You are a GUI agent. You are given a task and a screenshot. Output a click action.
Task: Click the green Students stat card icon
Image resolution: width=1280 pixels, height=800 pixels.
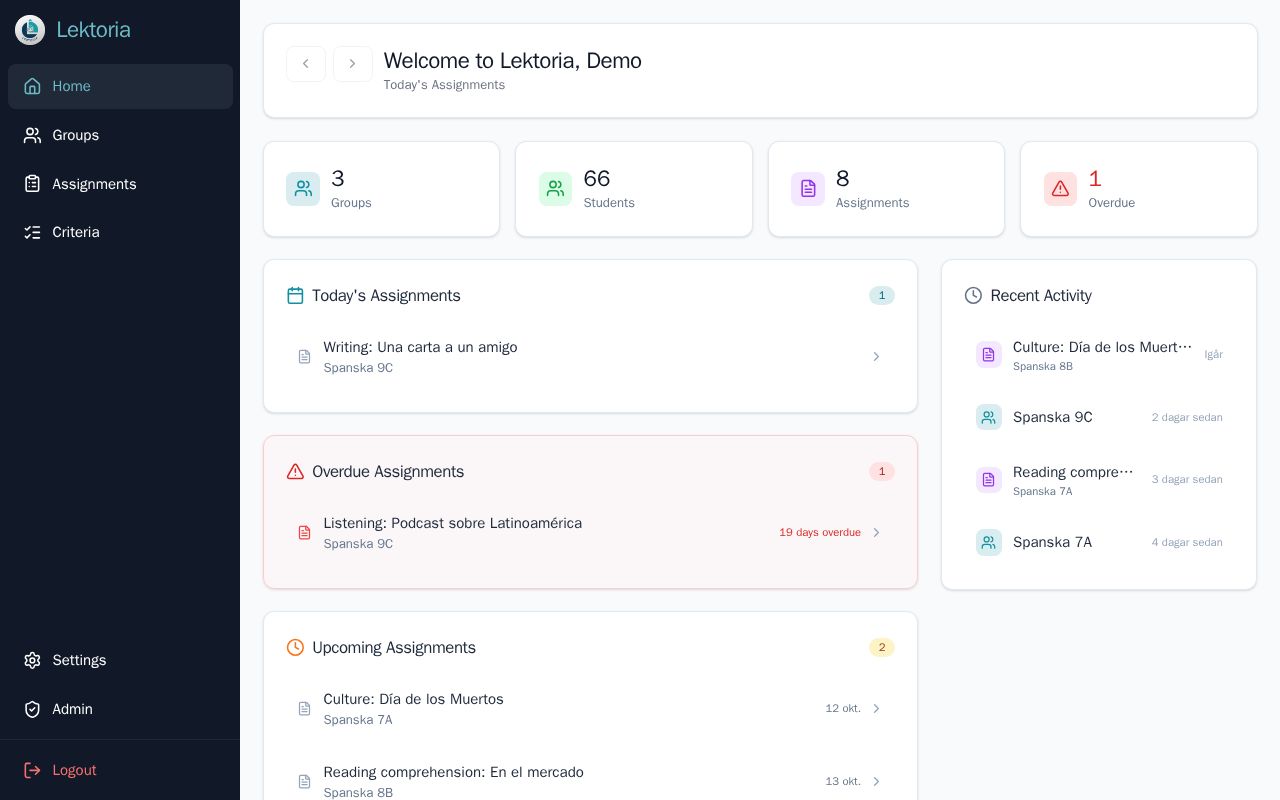tap(555, 189)
